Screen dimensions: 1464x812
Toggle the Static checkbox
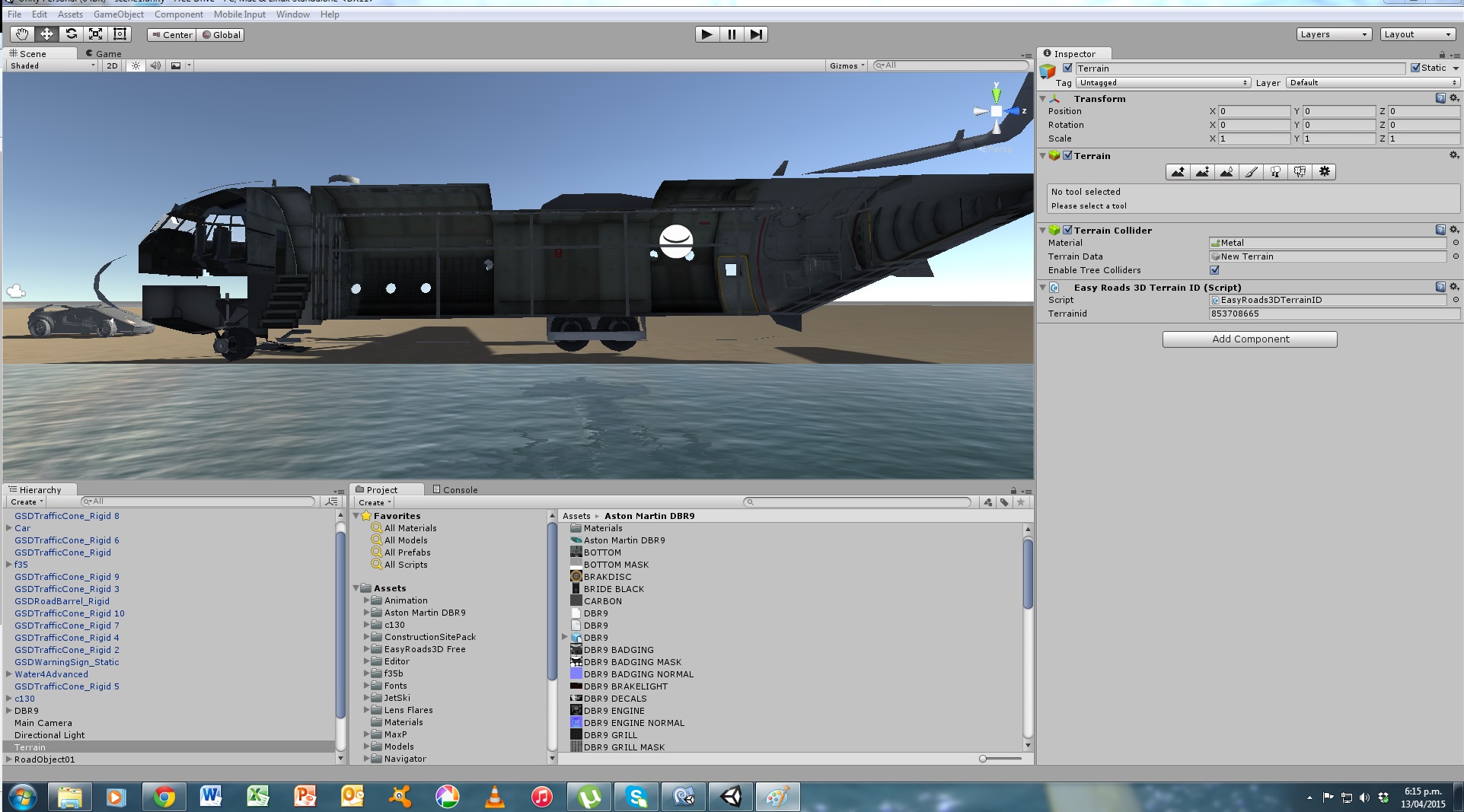[1415, 68]
